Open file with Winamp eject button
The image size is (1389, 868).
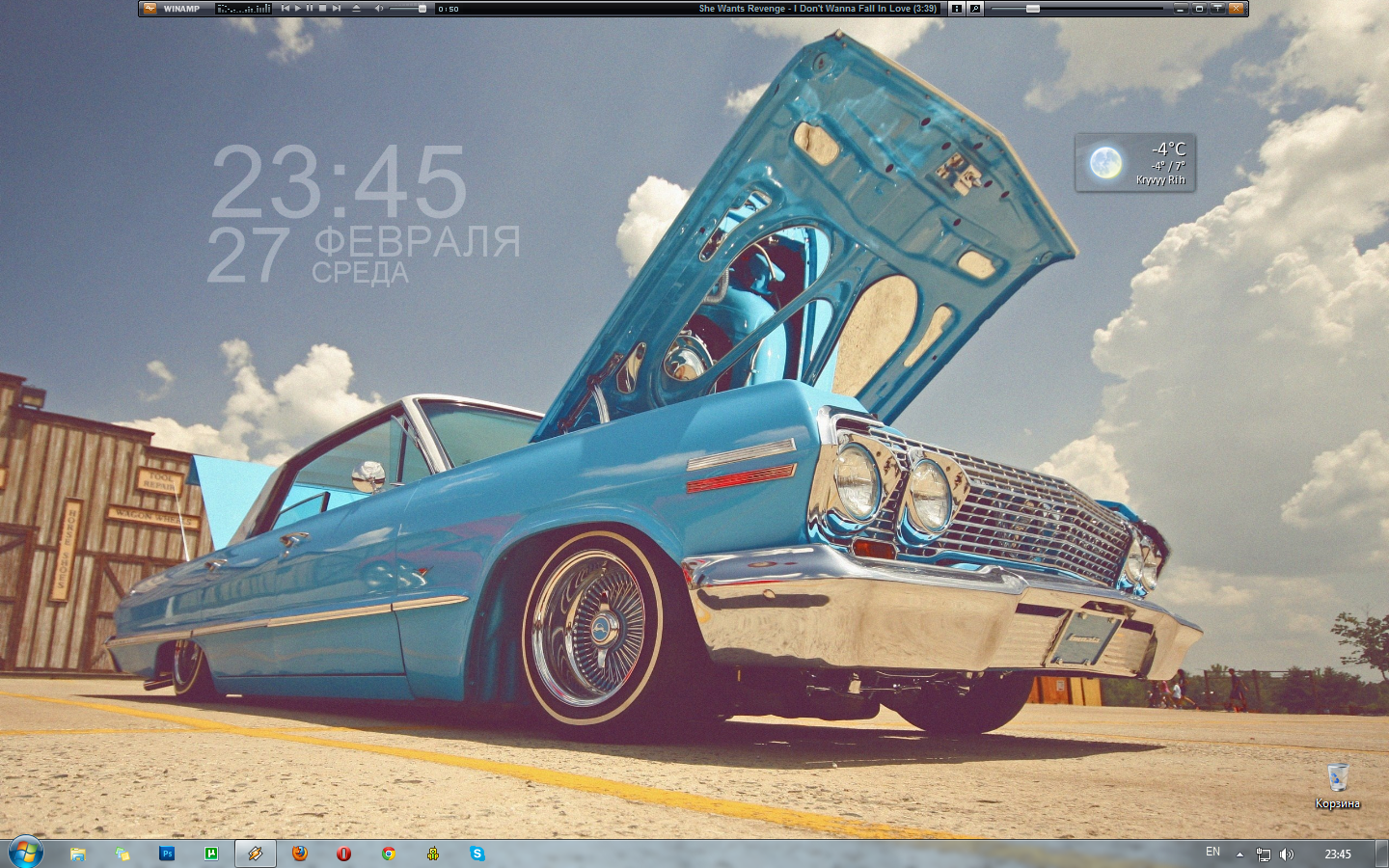[x=356, y=9]
